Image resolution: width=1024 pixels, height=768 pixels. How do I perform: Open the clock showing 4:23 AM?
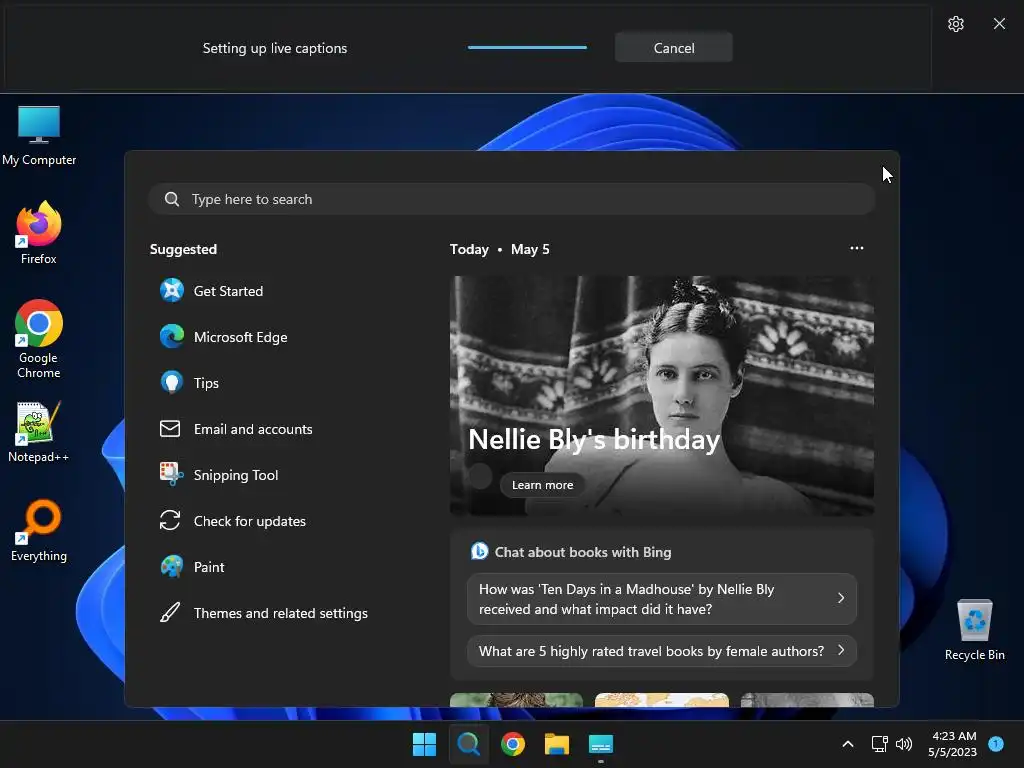[952, 744]
